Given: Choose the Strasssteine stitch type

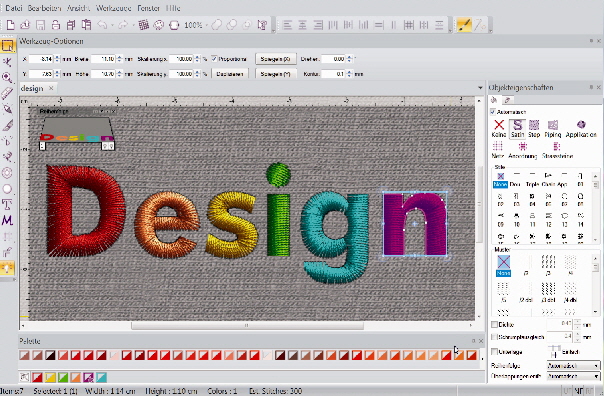Looking at the screenshot, I should (x=557, y=150).
